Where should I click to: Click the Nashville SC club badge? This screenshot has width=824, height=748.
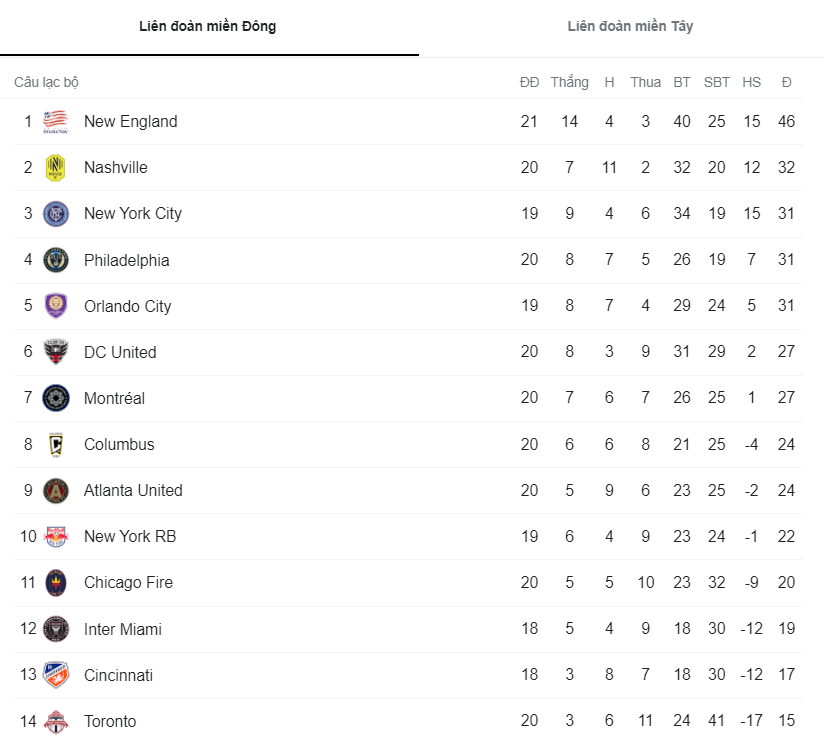click(57, 167)
